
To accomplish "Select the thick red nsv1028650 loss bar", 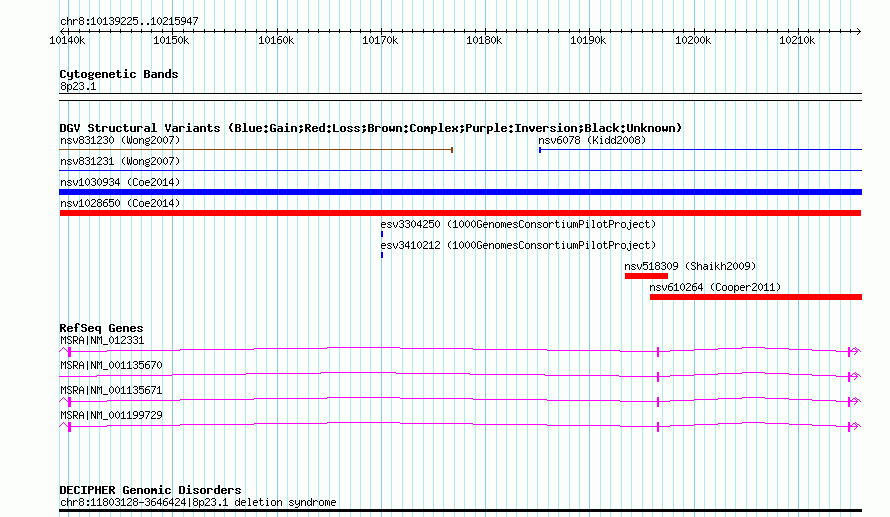I will click(460, 213).
